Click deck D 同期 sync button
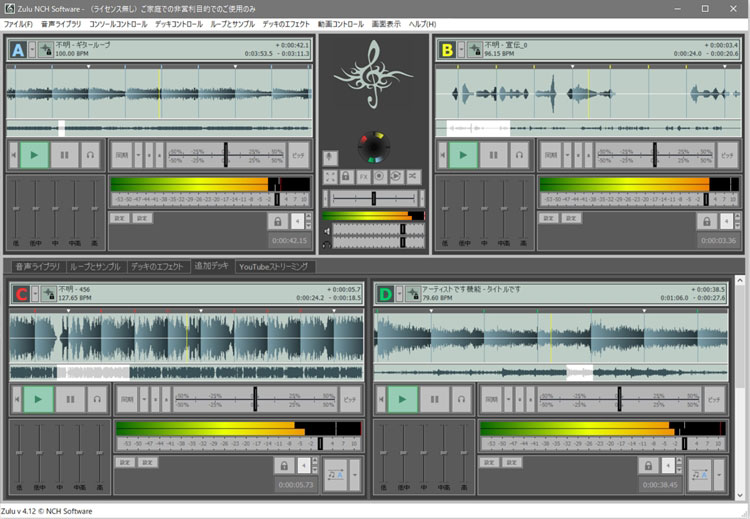This screenshot has height=519, width=750. click(492, 399)
